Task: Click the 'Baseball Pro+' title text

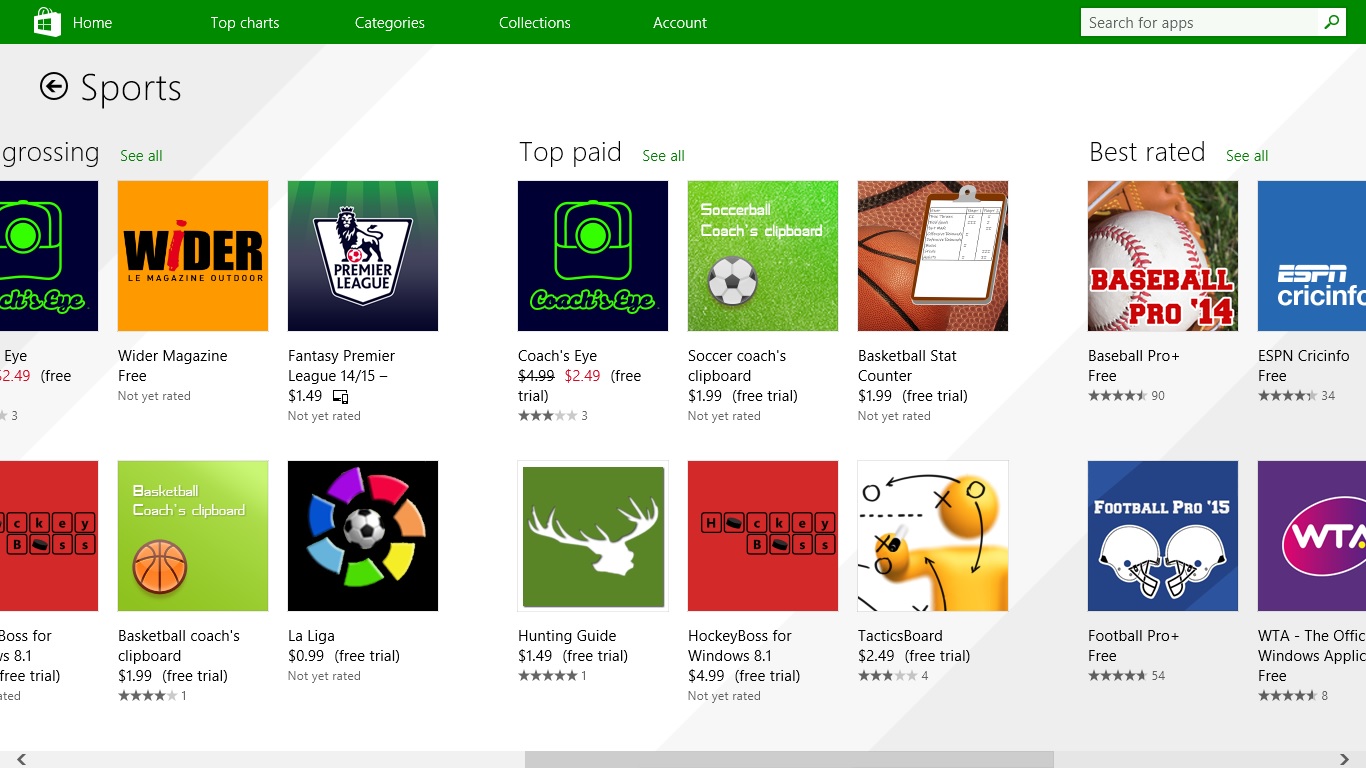Action: click(x=1134, y=356)
